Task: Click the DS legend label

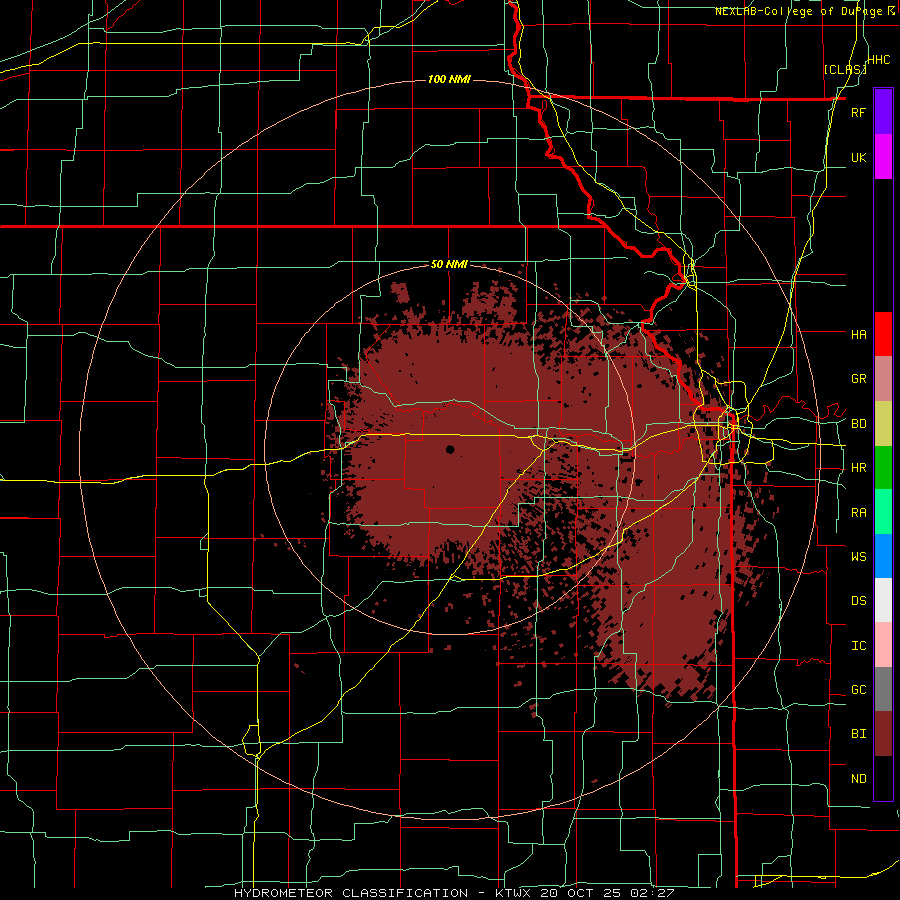Action: tap(858, 601)
